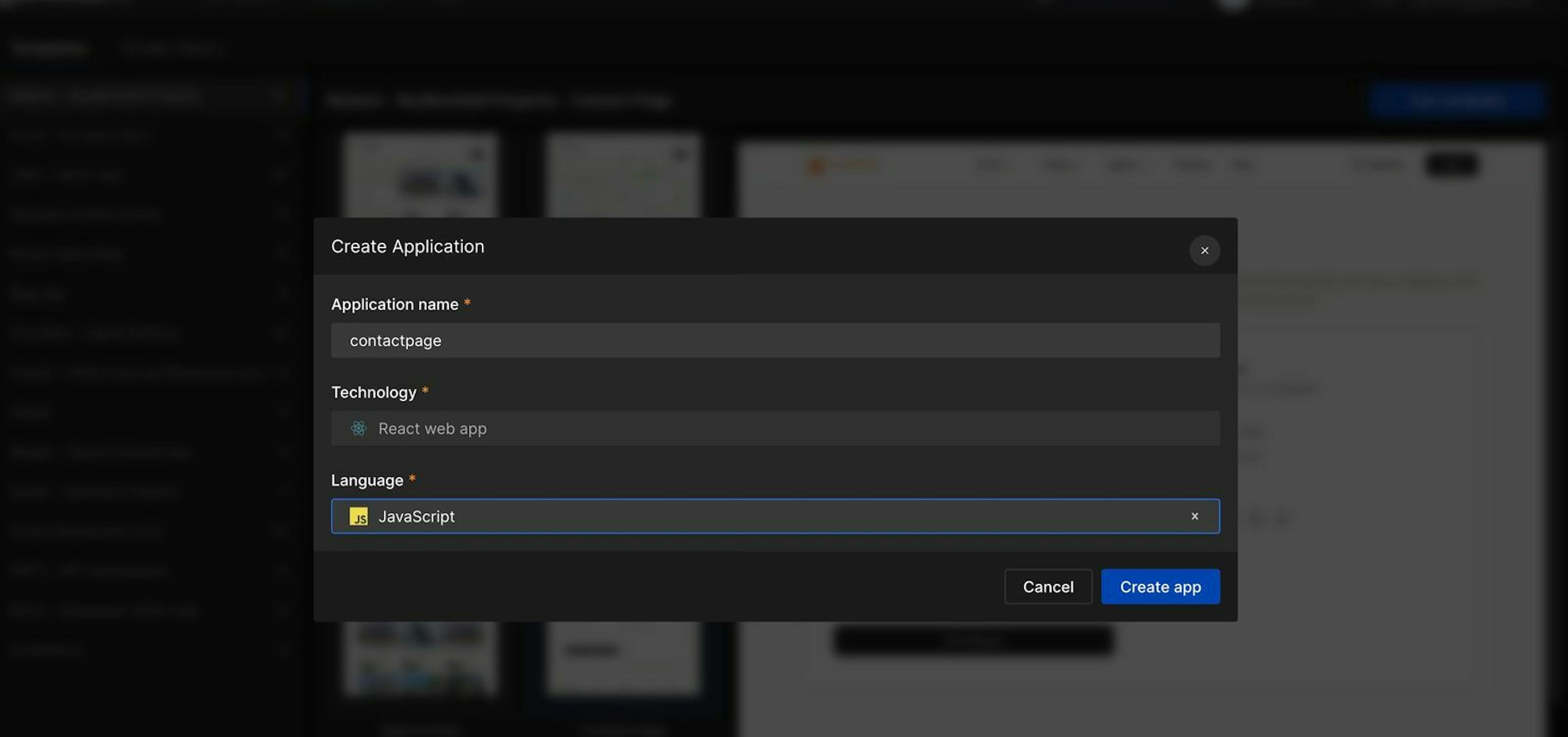Edit the Application name field
The image size is (1568, 737).
[775, 340]
